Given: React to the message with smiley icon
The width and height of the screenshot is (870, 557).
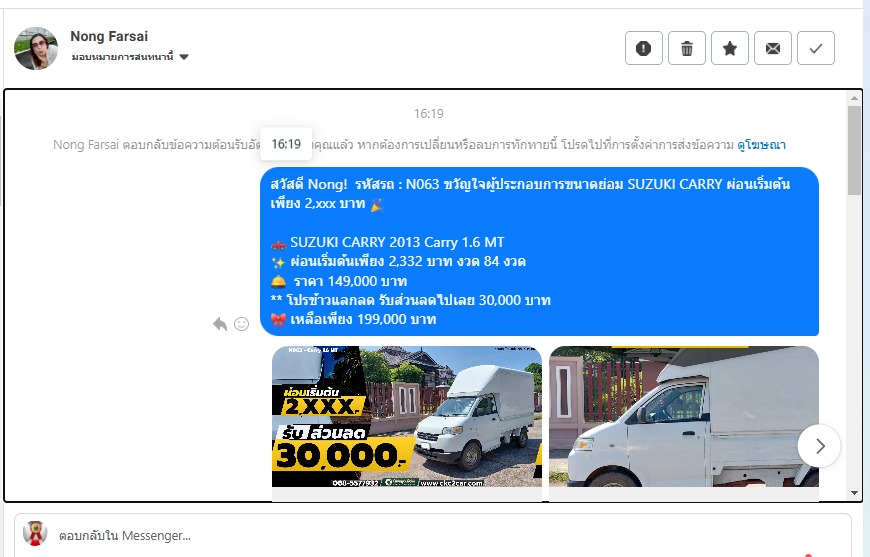Looking at the screenshot, I should point(241,323).
